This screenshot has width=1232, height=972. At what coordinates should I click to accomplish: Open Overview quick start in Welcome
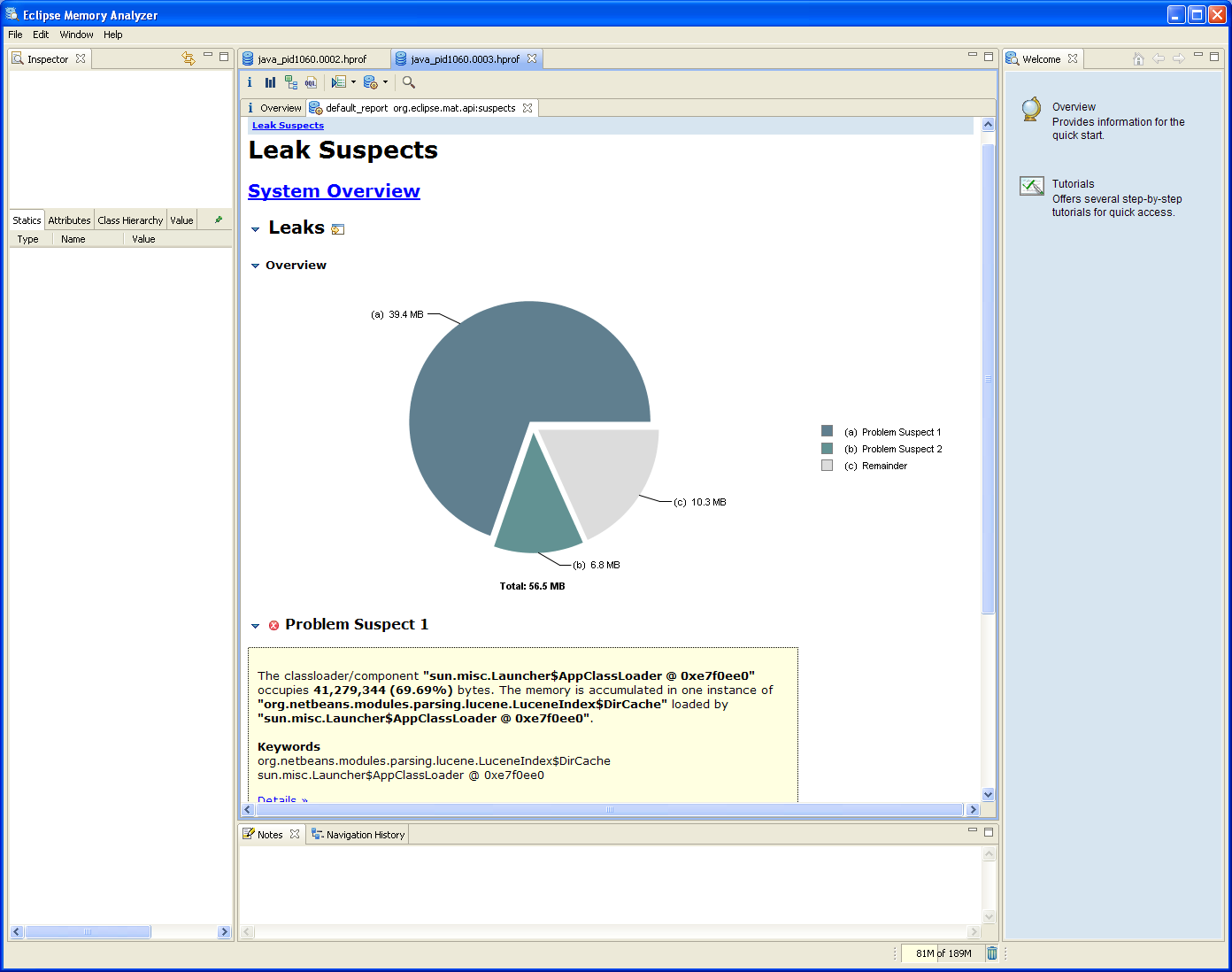[x=1074, y=107]
